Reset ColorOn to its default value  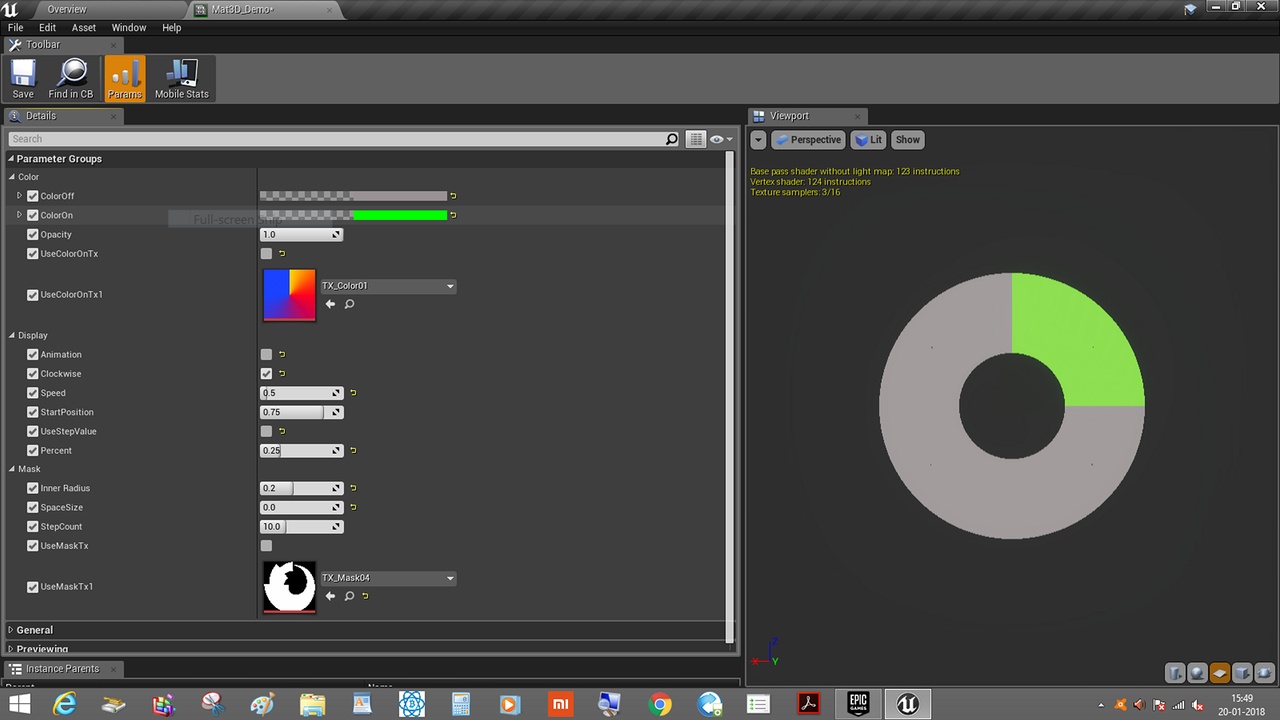[x=453, y=215]
